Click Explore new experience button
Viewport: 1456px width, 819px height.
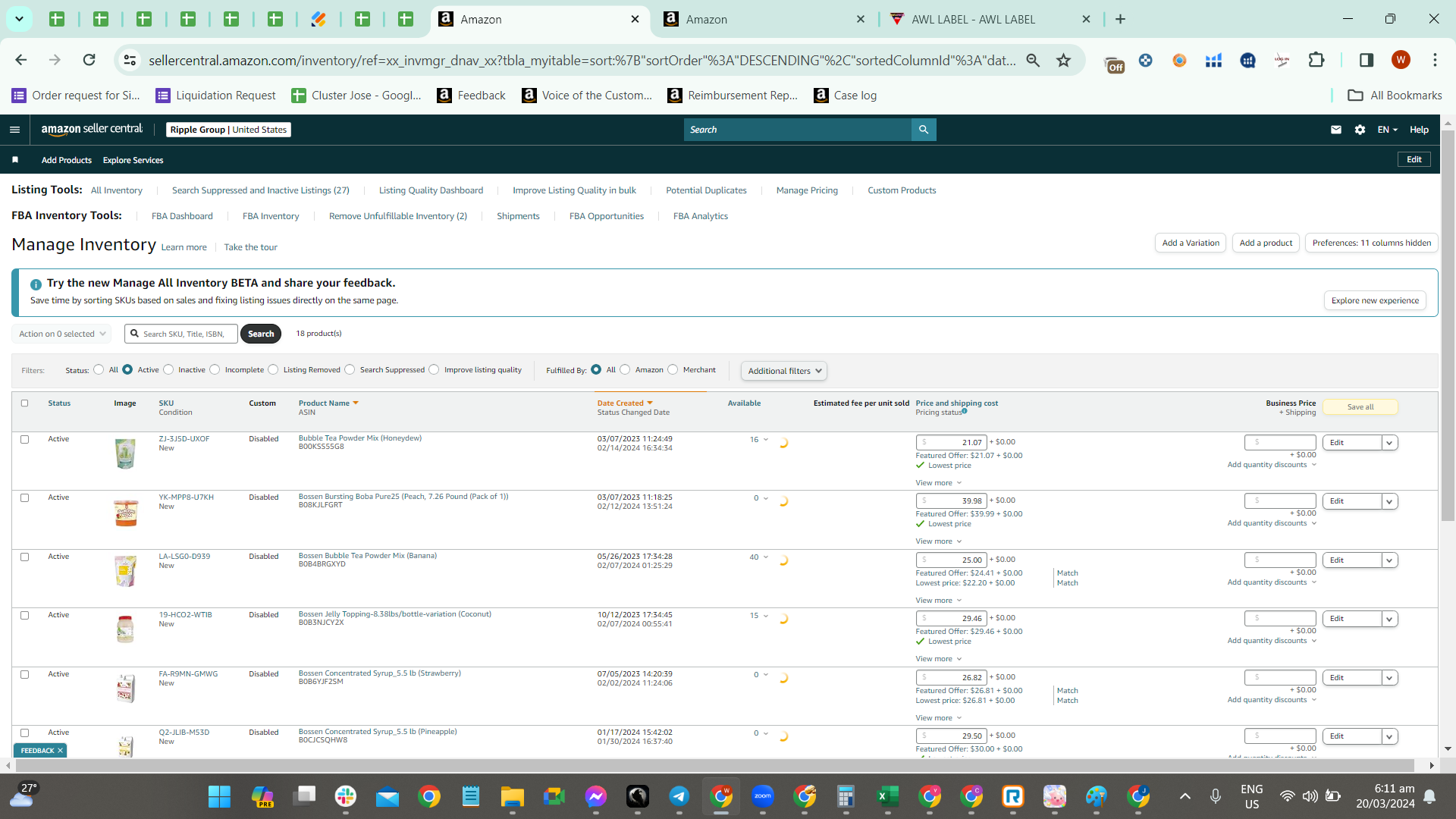(1375, 300)
